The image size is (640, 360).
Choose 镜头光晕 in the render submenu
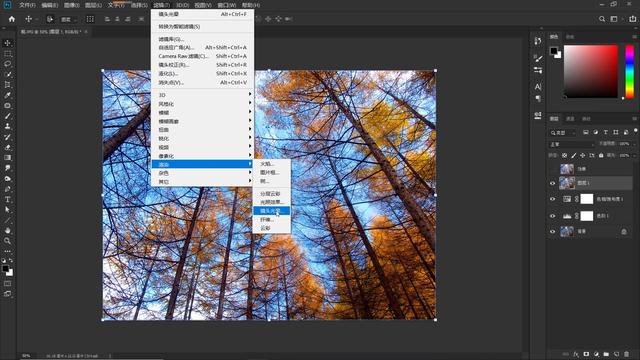pyautogui.click(x=271, y=211)
